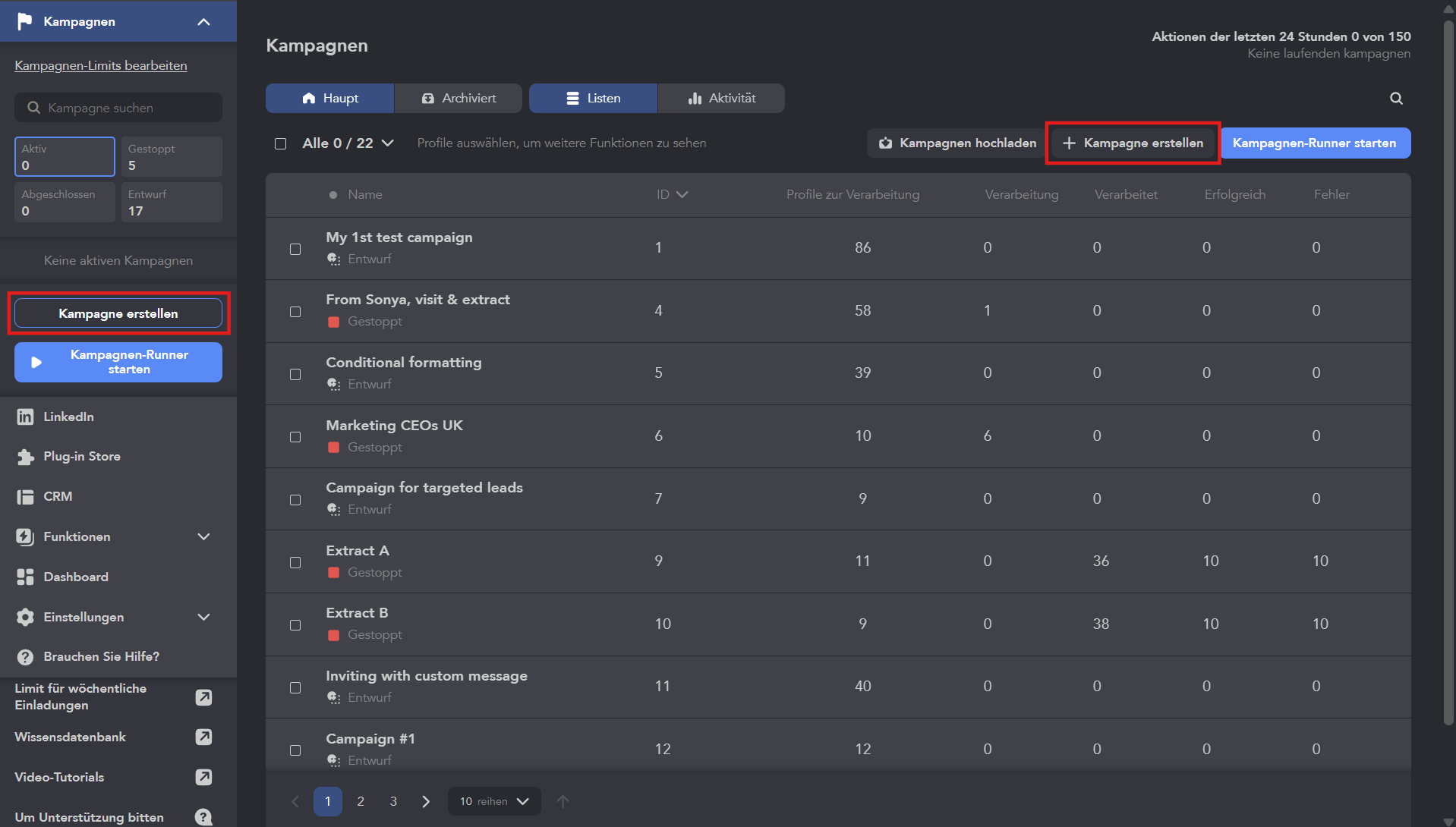The image size is (1456, 827).
Task: Filter by Aktiv campaigns tile
Action: 65,157
